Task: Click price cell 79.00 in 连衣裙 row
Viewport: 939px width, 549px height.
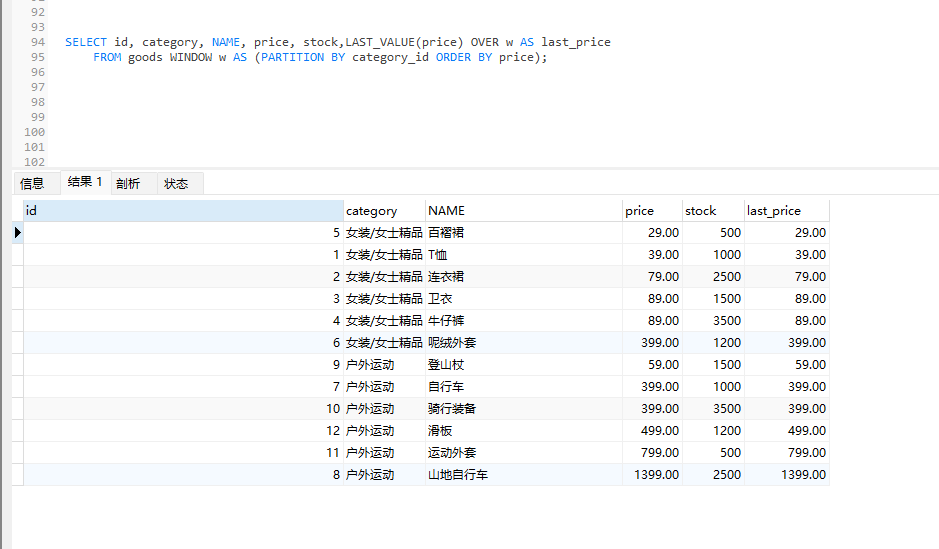Action: (652, 277)
